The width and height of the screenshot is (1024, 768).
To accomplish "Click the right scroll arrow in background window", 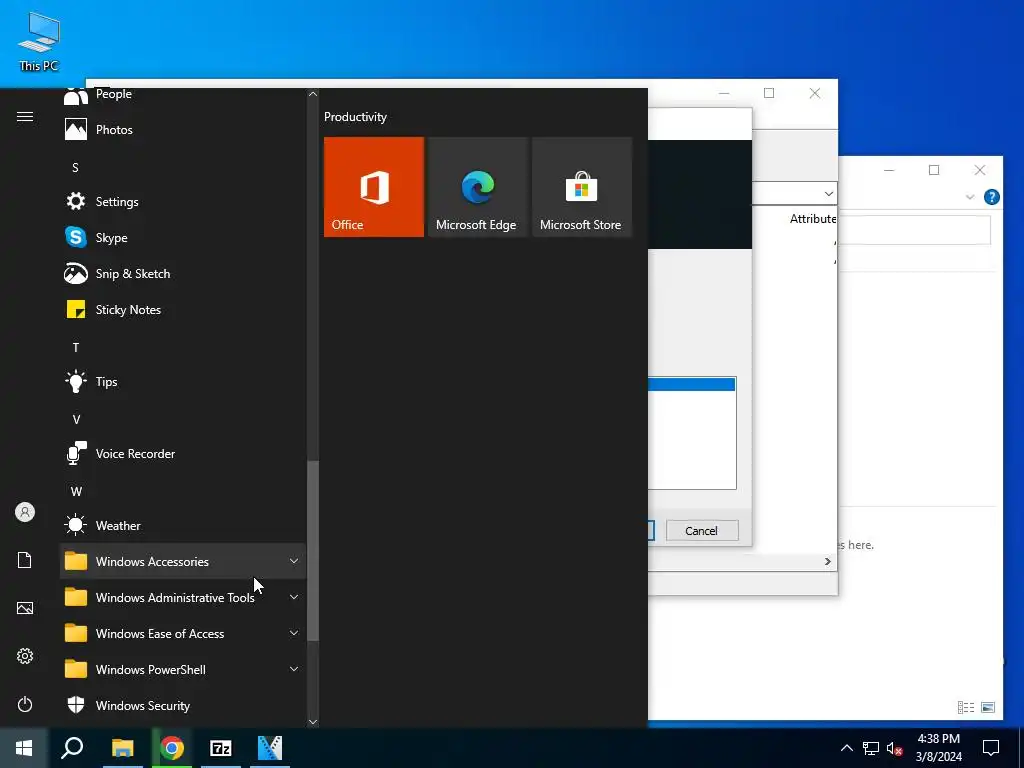I will coord(827,562).
